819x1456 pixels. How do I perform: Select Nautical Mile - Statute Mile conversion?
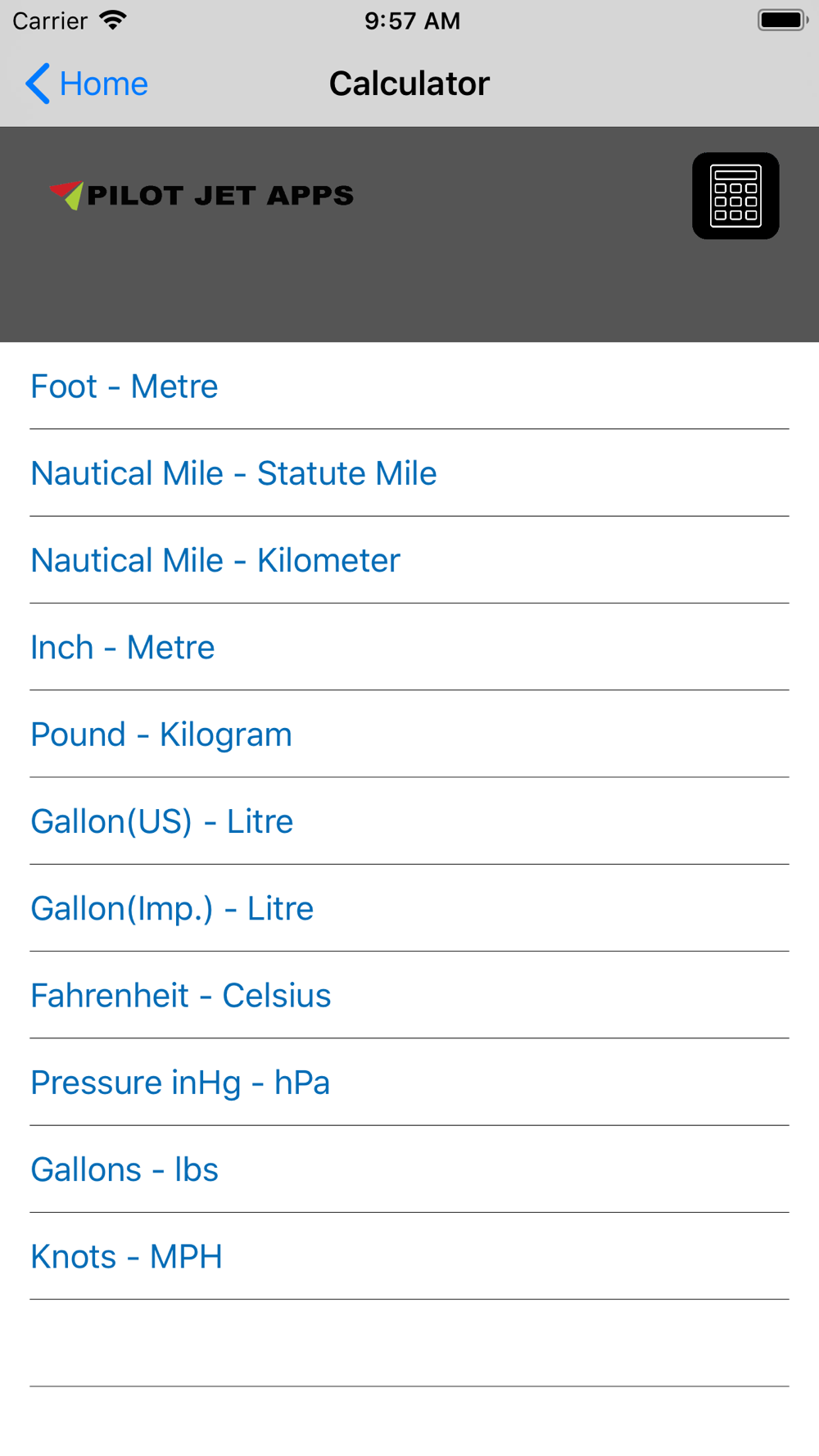point(409,473)
